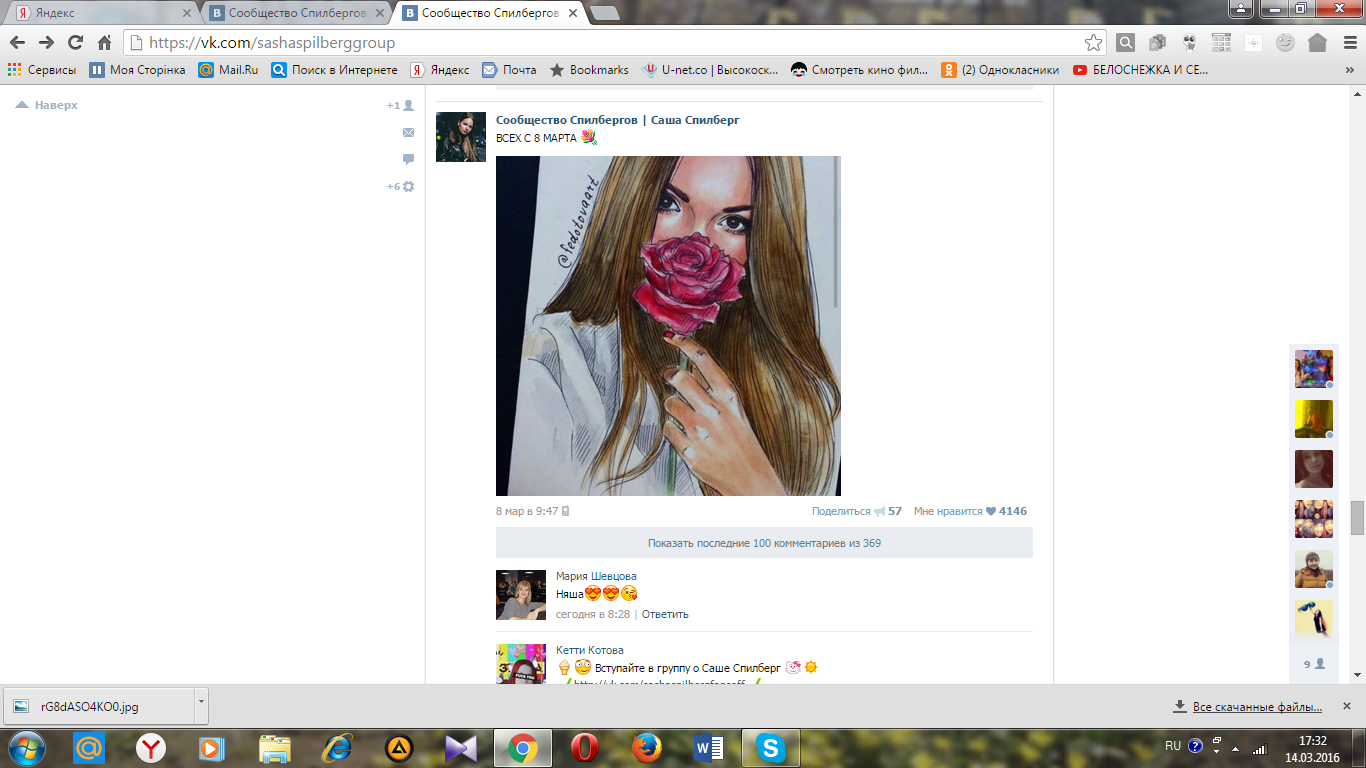Open the first friend avatar in chat sidebar
This screenshot has width=1366, height=768.
tap(1314, 369)
